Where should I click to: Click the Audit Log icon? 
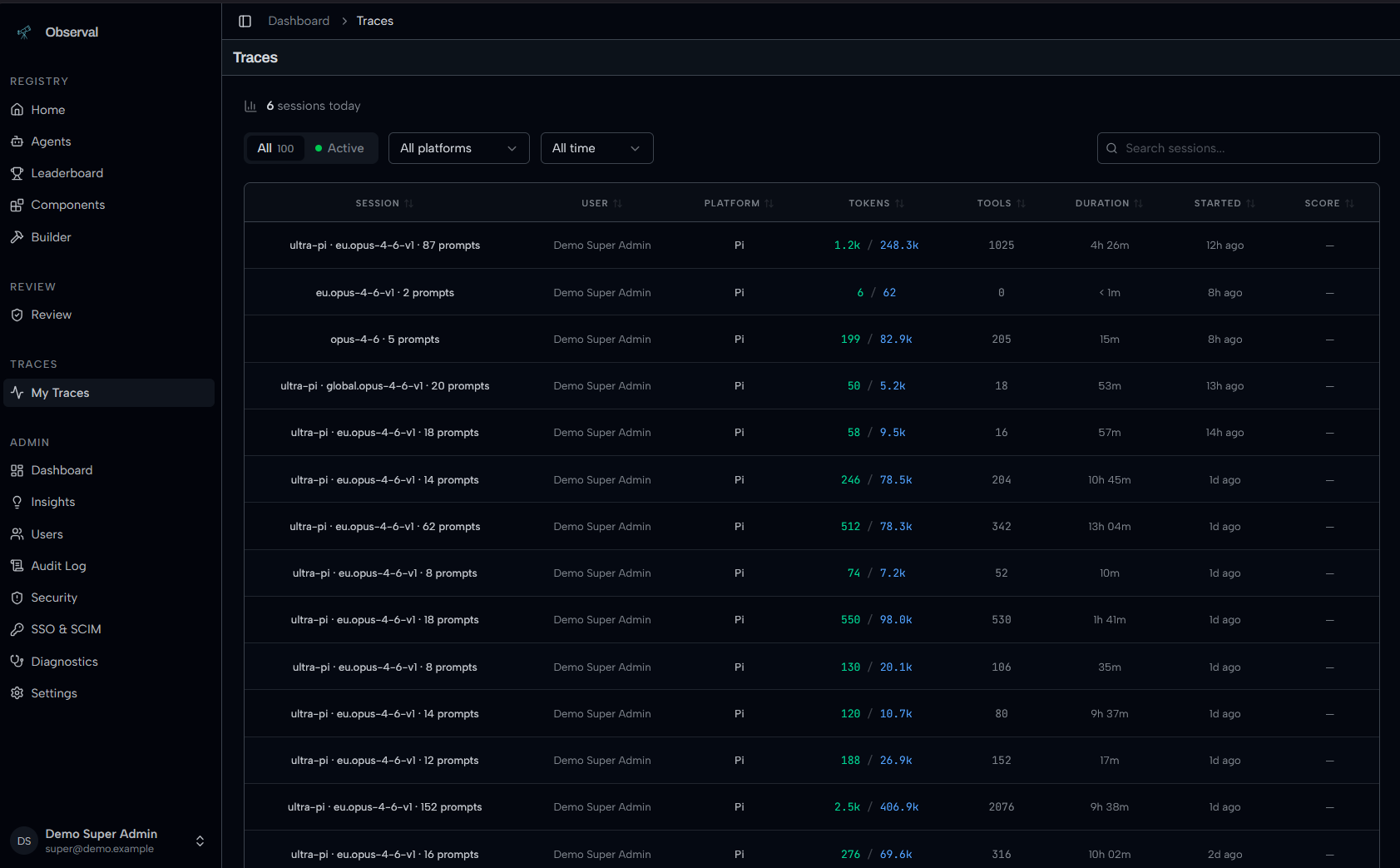(17, 566)
